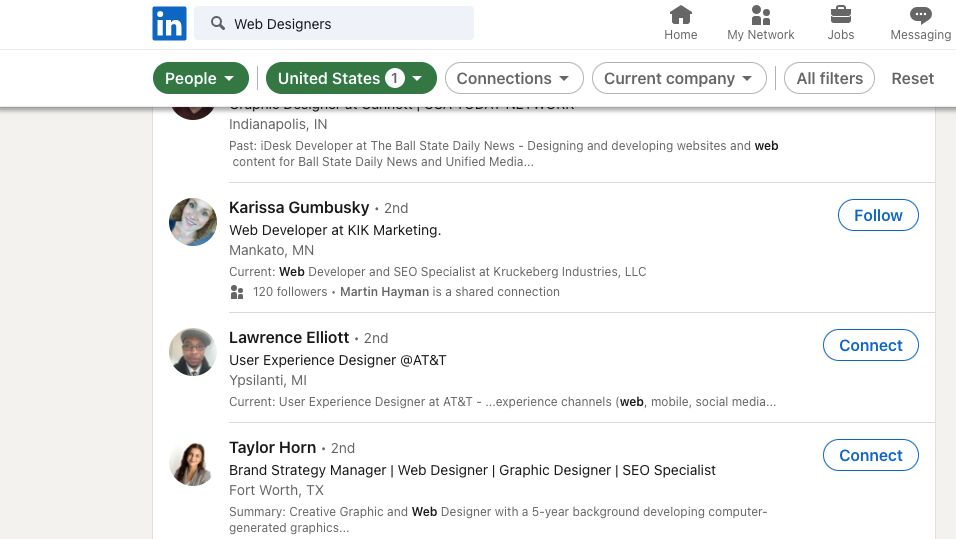Image resolution: width=956 pixels, height=539 pixels.
Task: Open the Messaging icon
Action: click(920, 15)
